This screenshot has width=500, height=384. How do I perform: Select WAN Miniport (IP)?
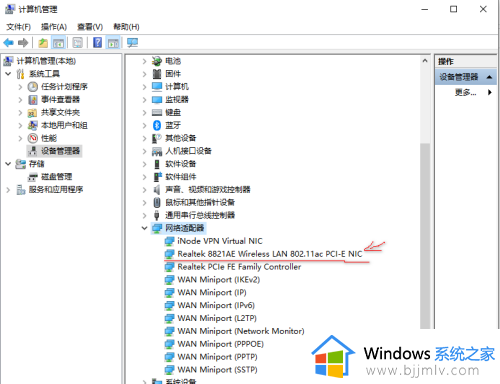coord(212,293)
